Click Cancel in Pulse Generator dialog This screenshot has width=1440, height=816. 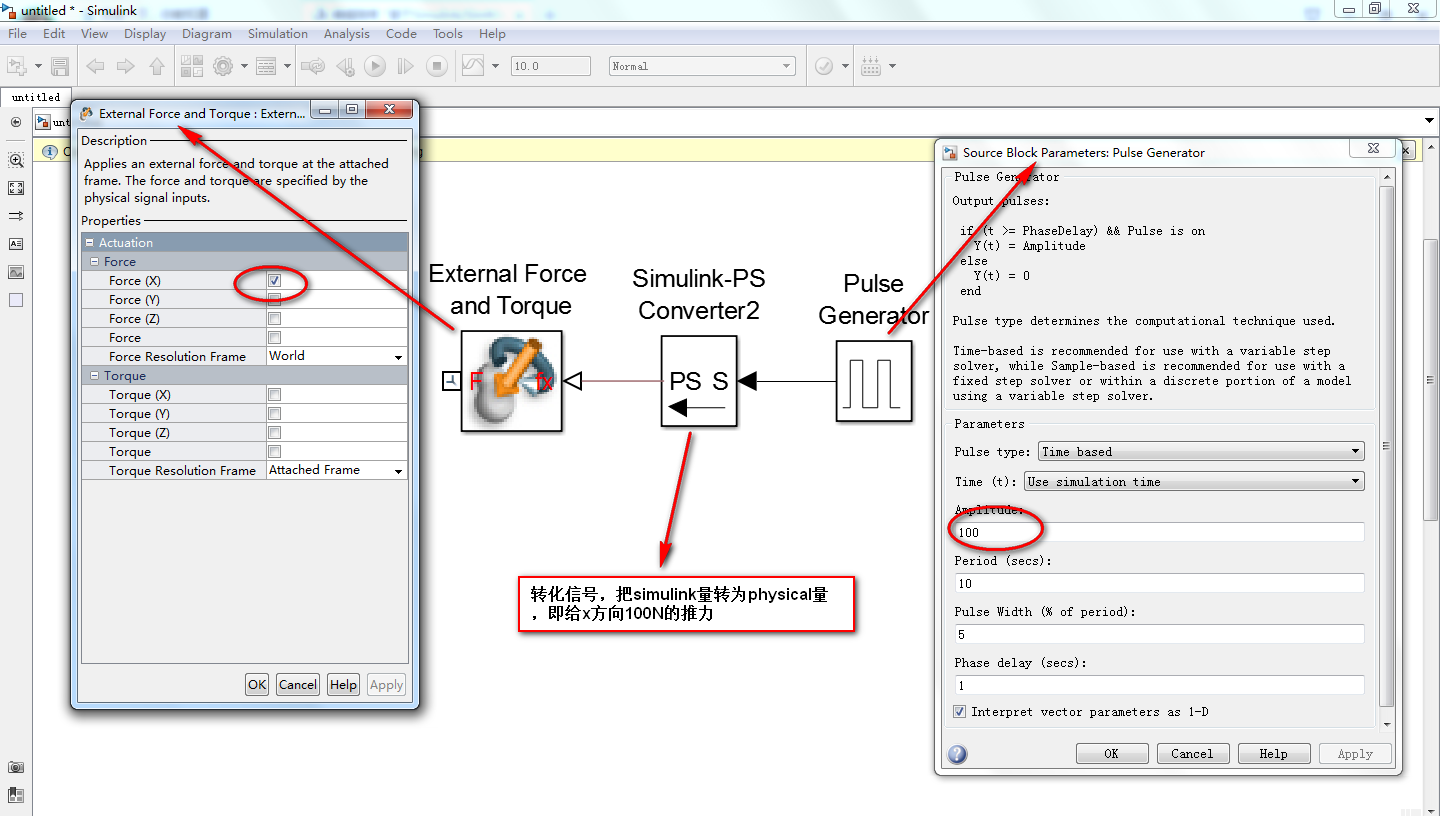click(1192, 754)
